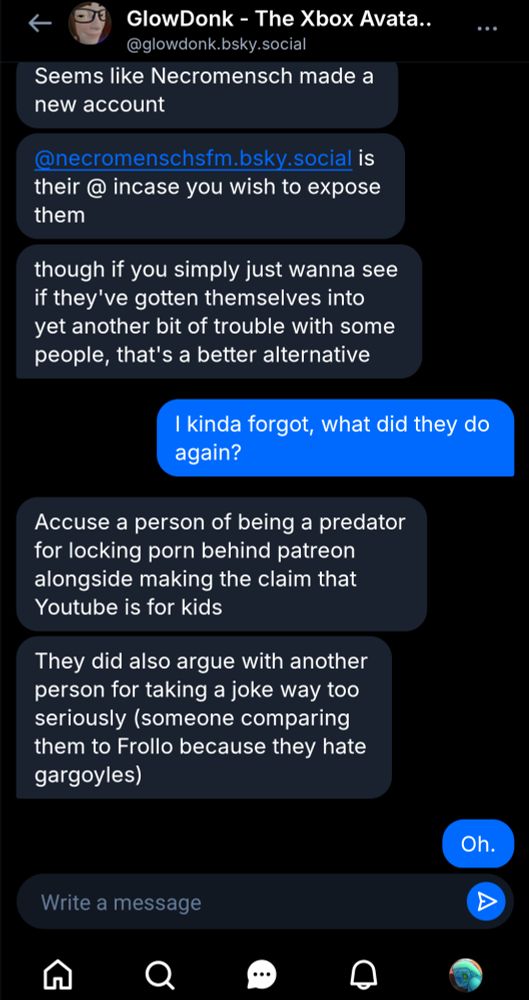Open GlowDonk's profile avatar
Viewport: 529px width, 1000px height.
click(90, 23)
